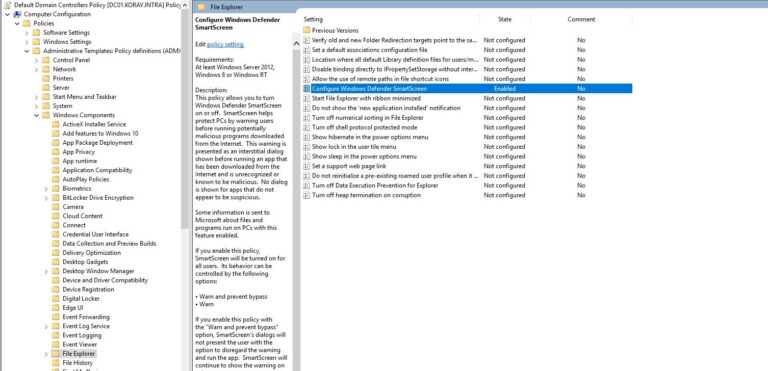Select the Control Panel folder icon
Viewport: 768px width, 371px height.
tap(46, 60)
